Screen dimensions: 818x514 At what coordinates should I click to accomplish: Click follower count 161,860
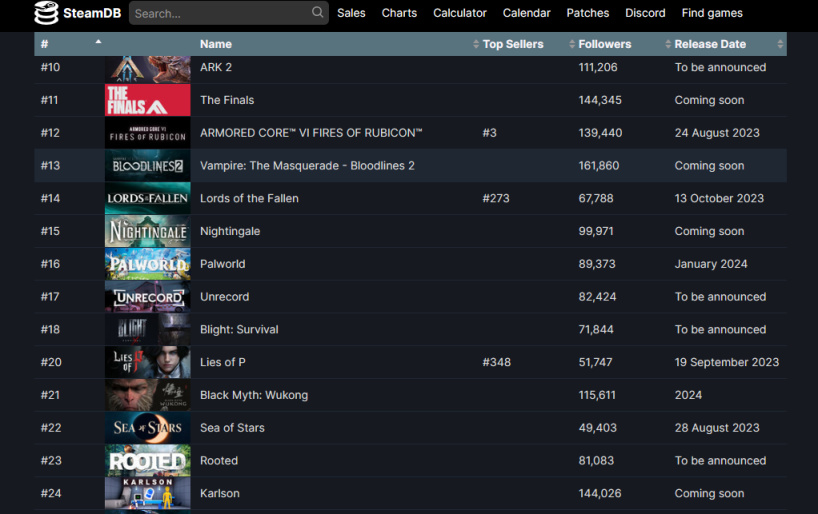[x=599, y=166]
